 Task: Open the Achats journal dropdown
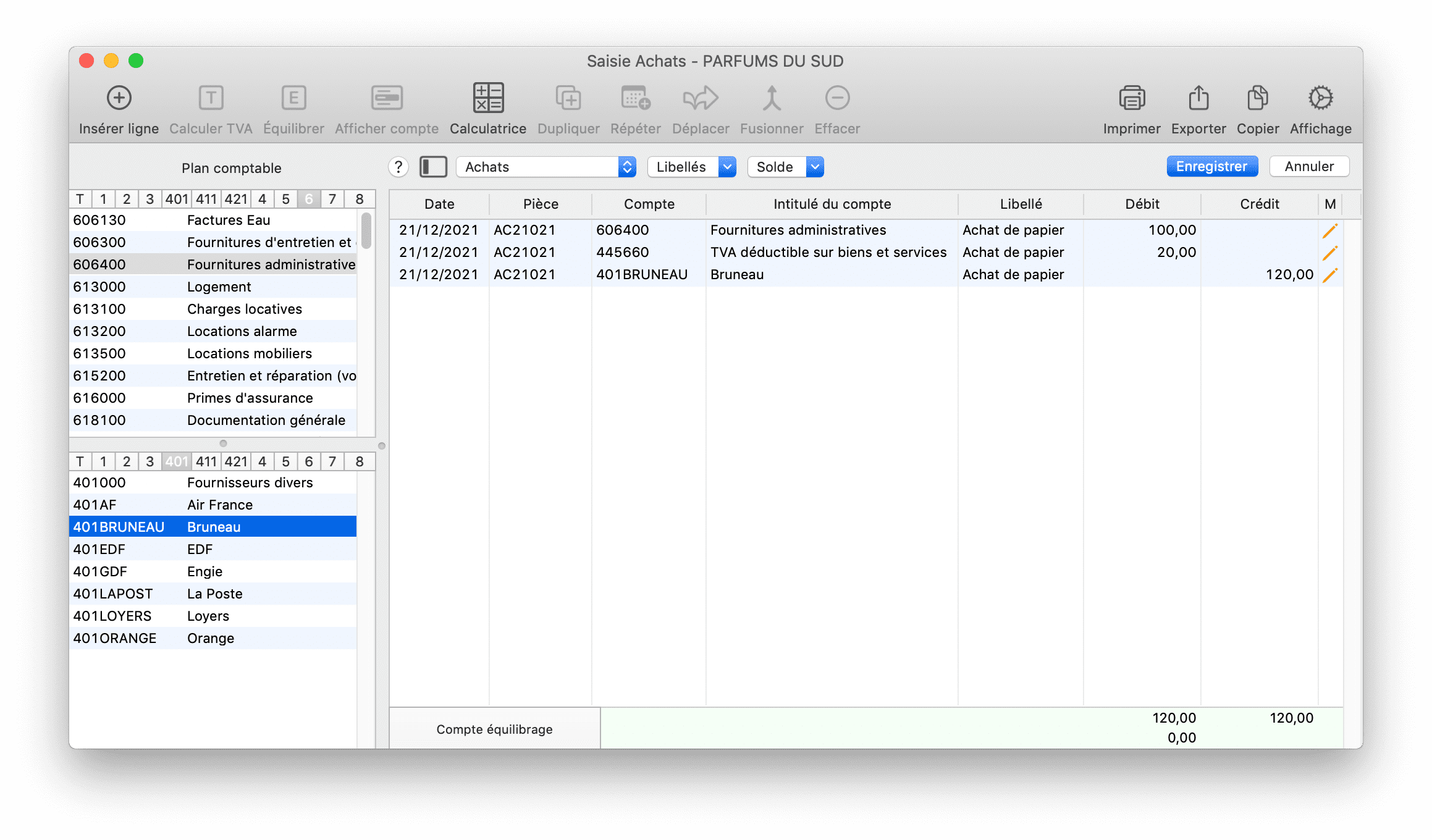pyautogui.click(x=545, y=167)
